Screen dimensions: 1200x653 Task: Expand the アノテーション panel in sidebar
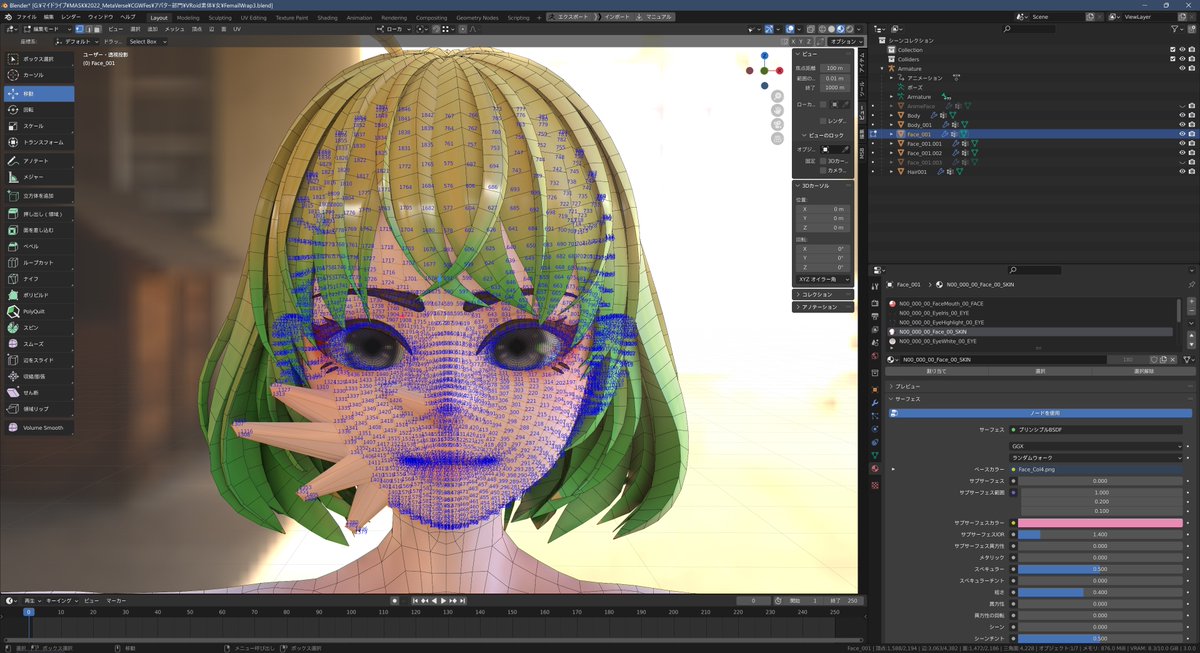[x=822, y=307]
